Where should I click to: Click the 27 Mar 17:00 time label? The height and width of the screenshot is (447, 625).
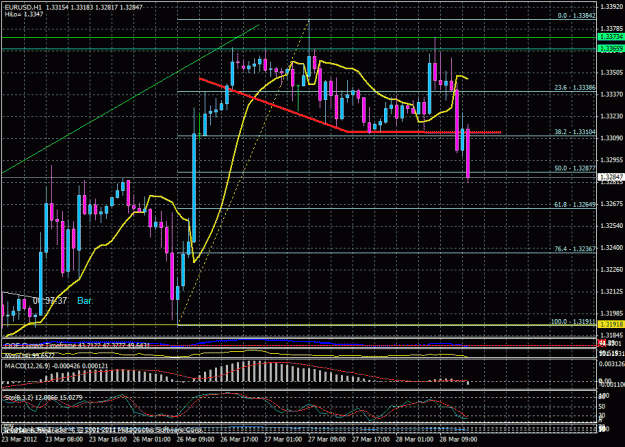click(371, 439)
